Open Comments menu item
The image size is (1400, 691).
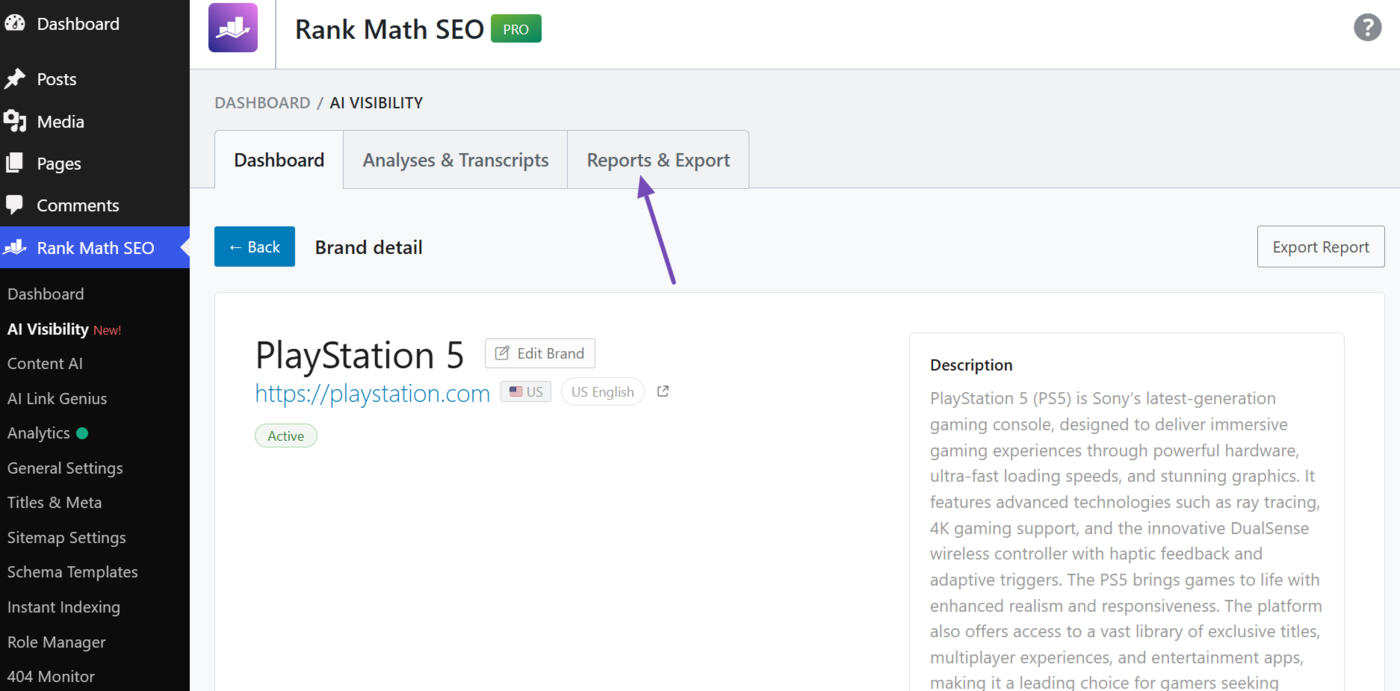78,205
